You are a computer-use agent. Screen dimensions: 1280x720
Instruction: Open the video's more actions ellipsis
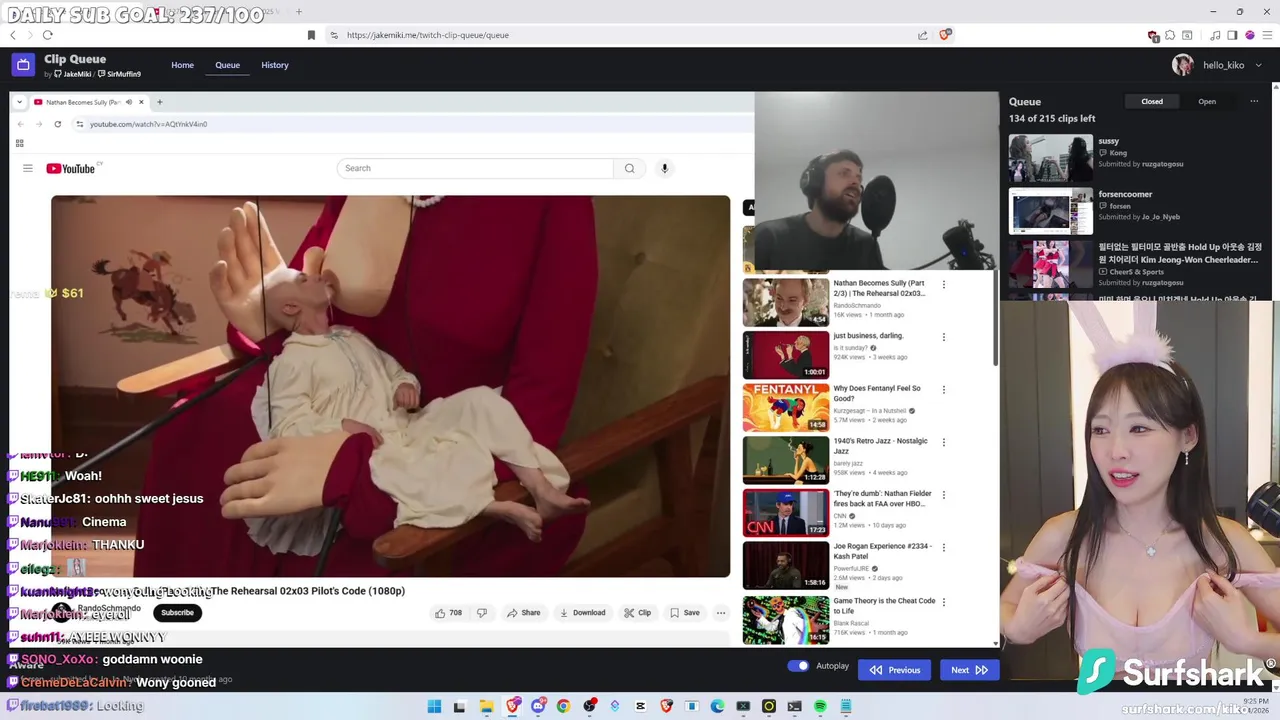(x=720, y=613)
